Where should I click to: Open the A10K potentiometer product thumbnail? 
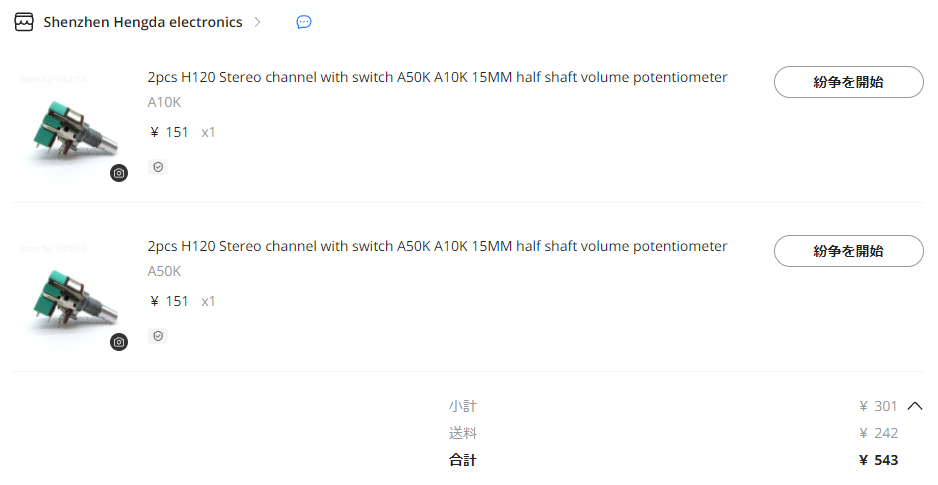(71, 126)
